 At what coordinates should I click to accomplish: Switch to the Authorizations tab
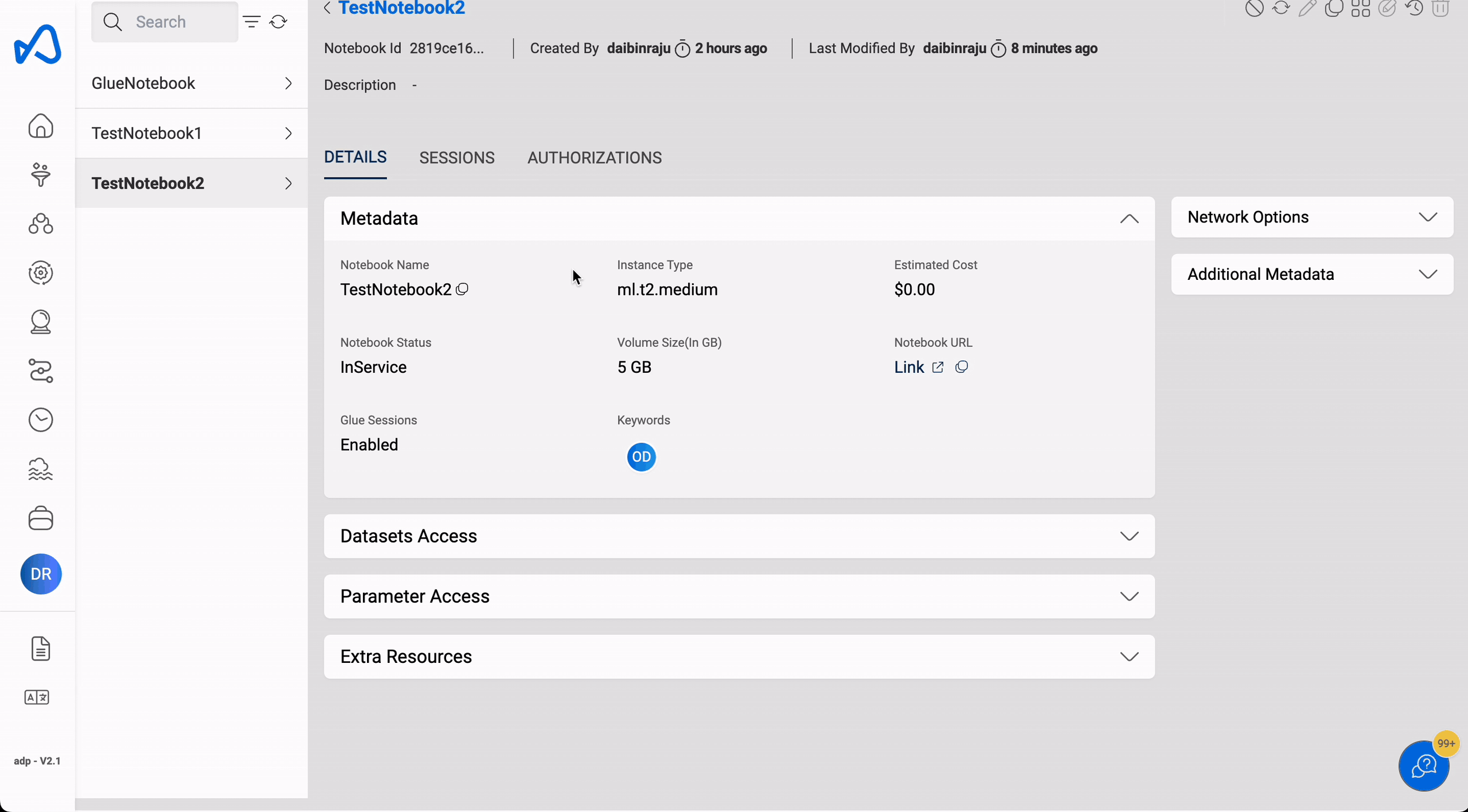click(x=595, y=158)
